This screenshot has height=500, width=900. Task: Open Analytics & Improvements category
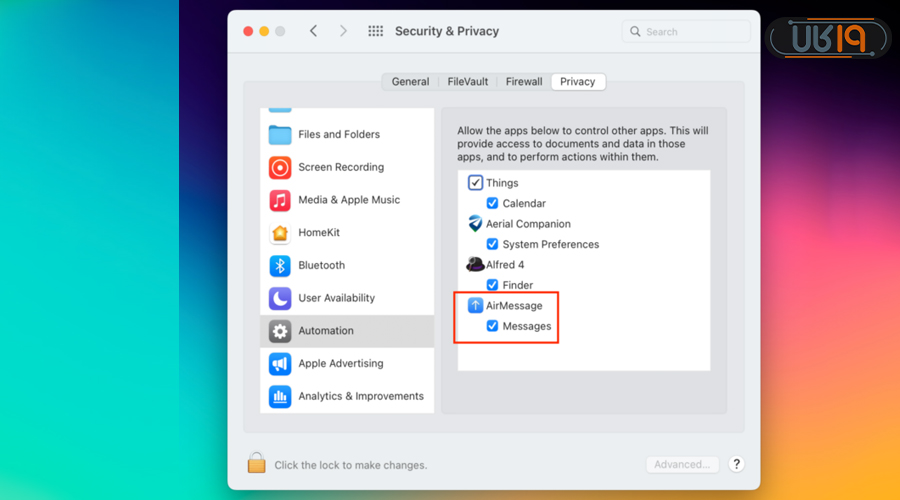click(x=360, y=396)
